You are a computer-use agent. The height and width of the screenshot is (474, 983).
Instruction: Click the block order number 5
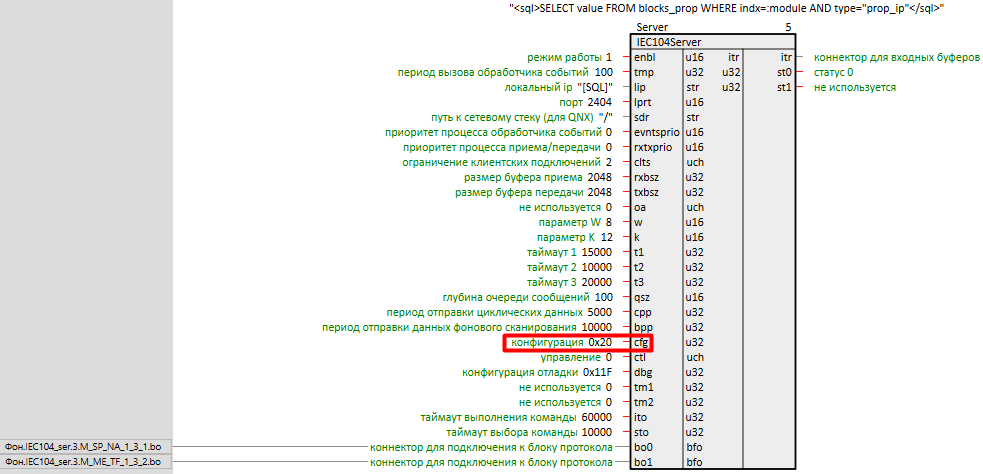789,27
